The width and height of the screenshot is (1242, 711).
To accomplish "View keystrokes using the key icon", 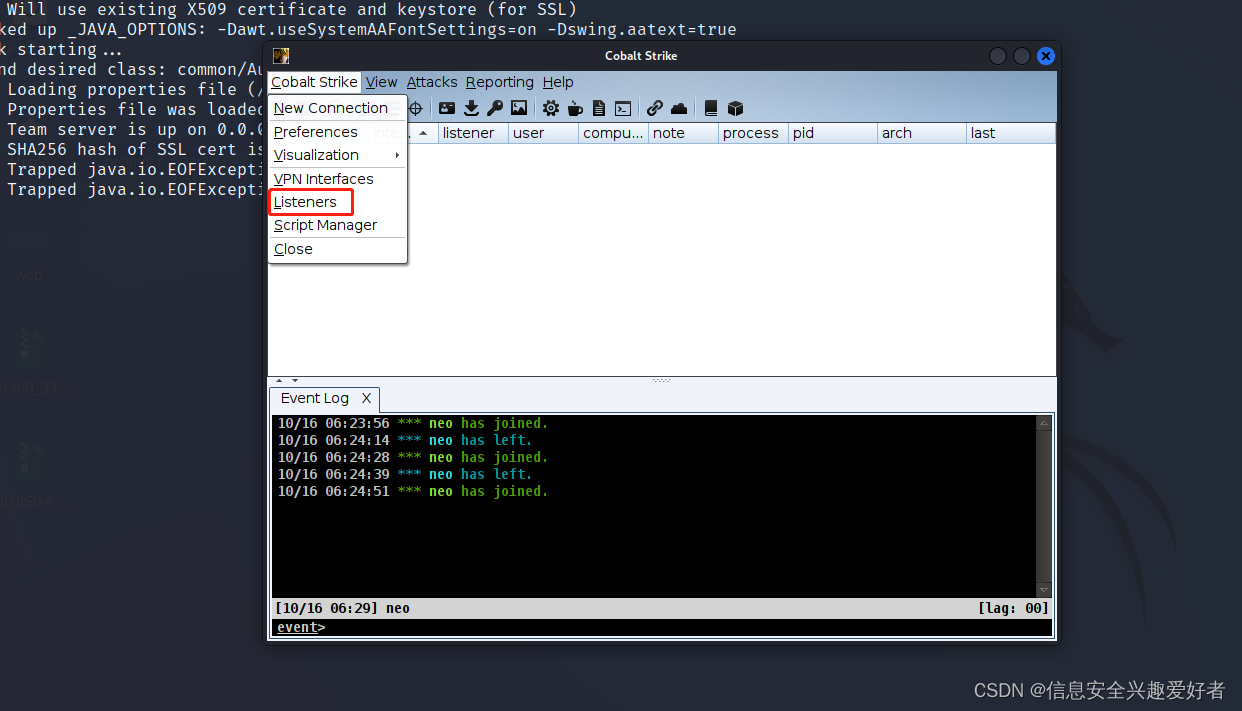I will (495, 108).
